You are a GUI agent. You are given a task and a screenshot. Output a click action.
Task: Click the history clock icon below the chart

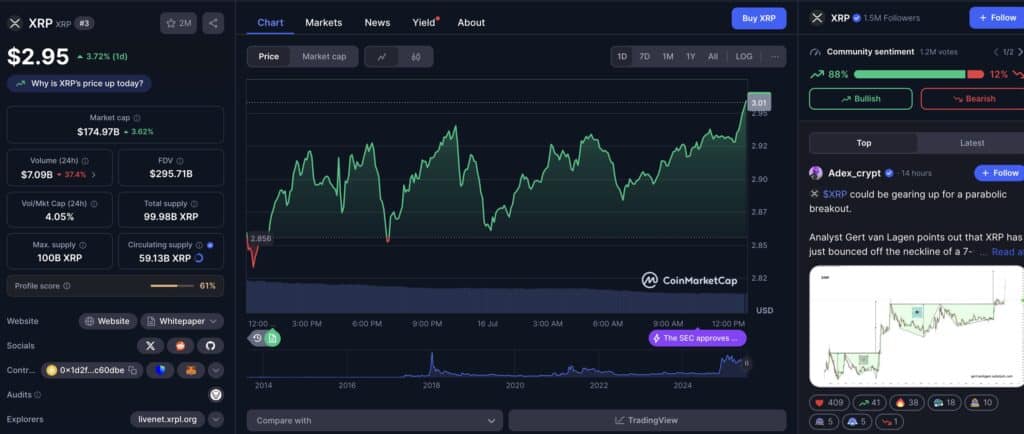pyautogui.click(x=257, y=338)
